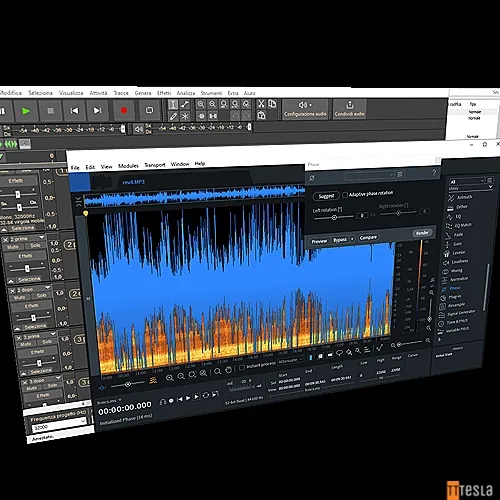Click the Compare button in Phase
The height and width of the screenshot is (500, 500).
(x=368, y=237)
